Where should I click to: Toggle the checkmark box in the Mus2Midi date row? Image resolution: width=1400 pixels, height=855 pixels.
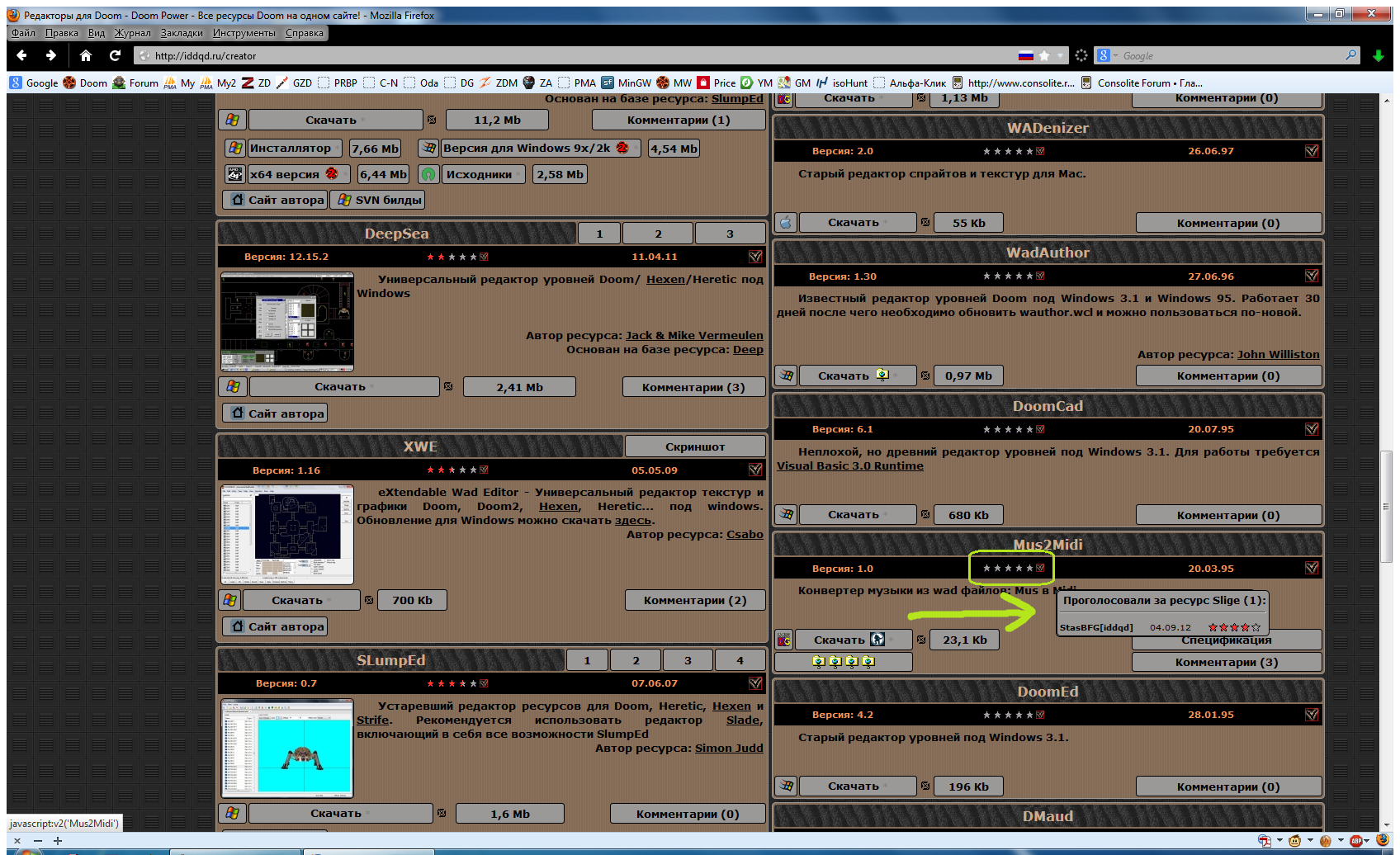(1312, 568)
